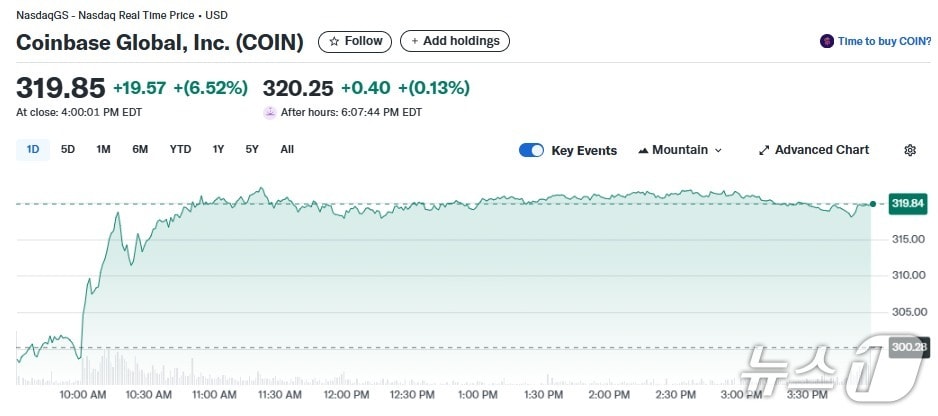
Task: Show All time price history
Action: pyautogui.click(x=287, y=149)
